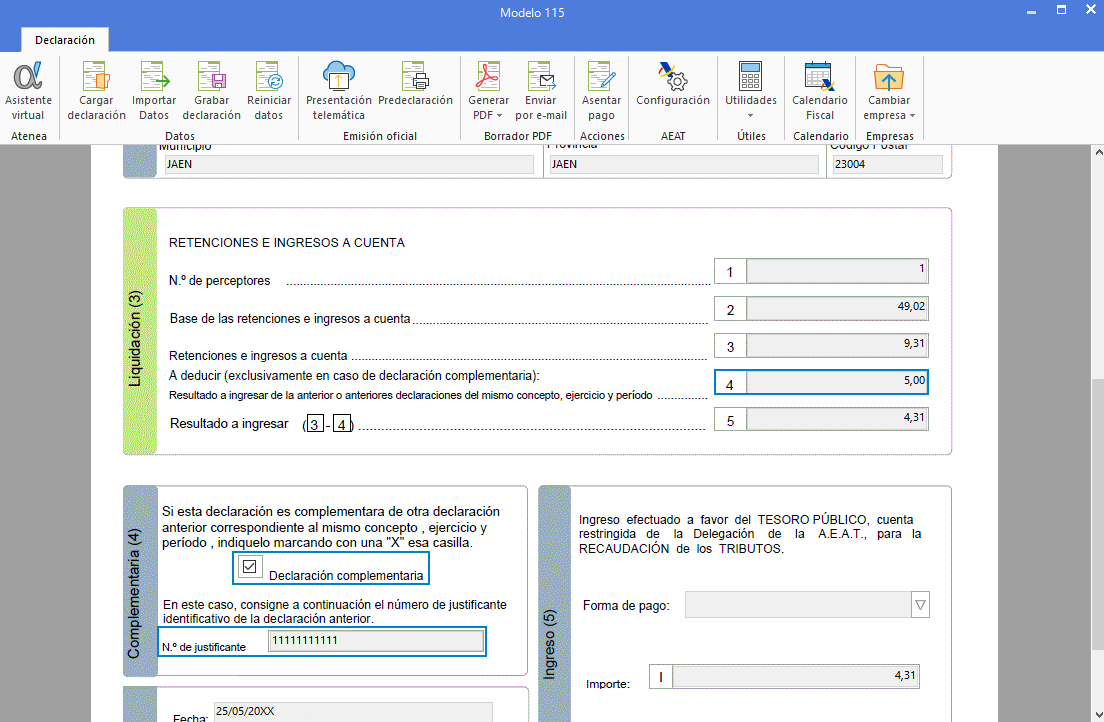This screenshot has width=1104, height=722.
Task: Open AEAT Configuración
Action: pos(672,90)
